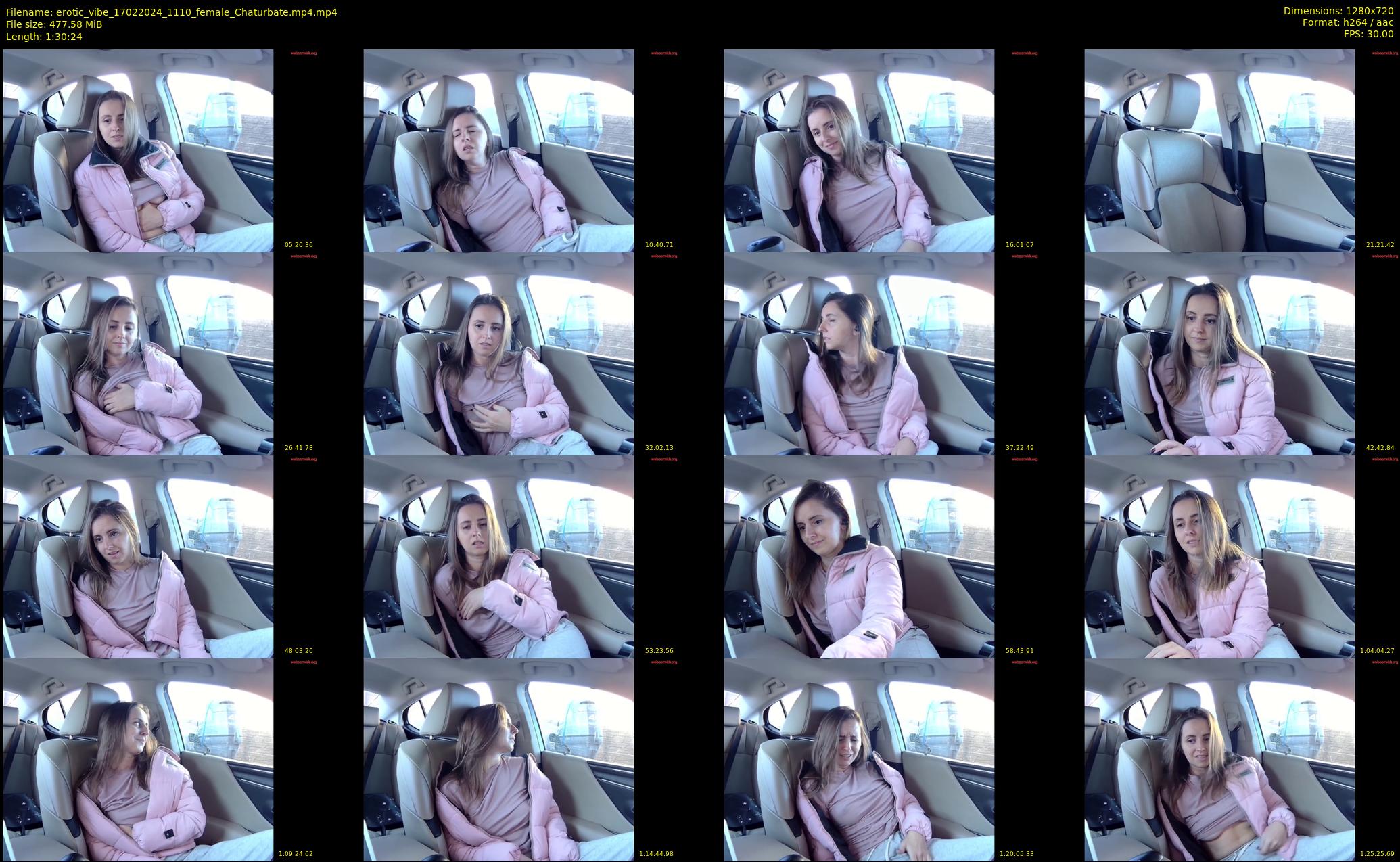Screen dimensions: 1400x862
Task: Open the thumbnail at 37:22.49
Action: click(859, 354)
